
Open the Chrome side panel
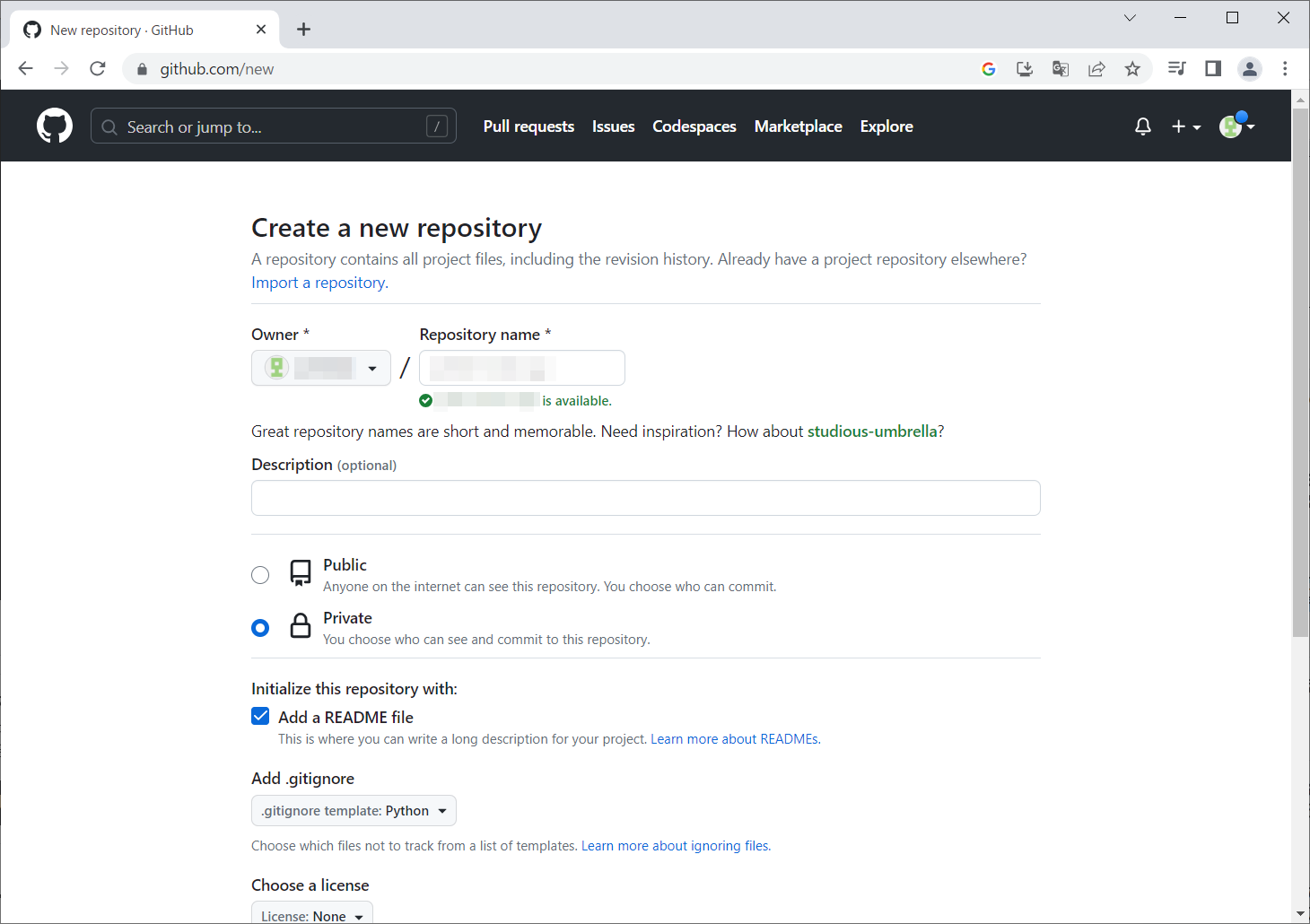pos(1213,69)
